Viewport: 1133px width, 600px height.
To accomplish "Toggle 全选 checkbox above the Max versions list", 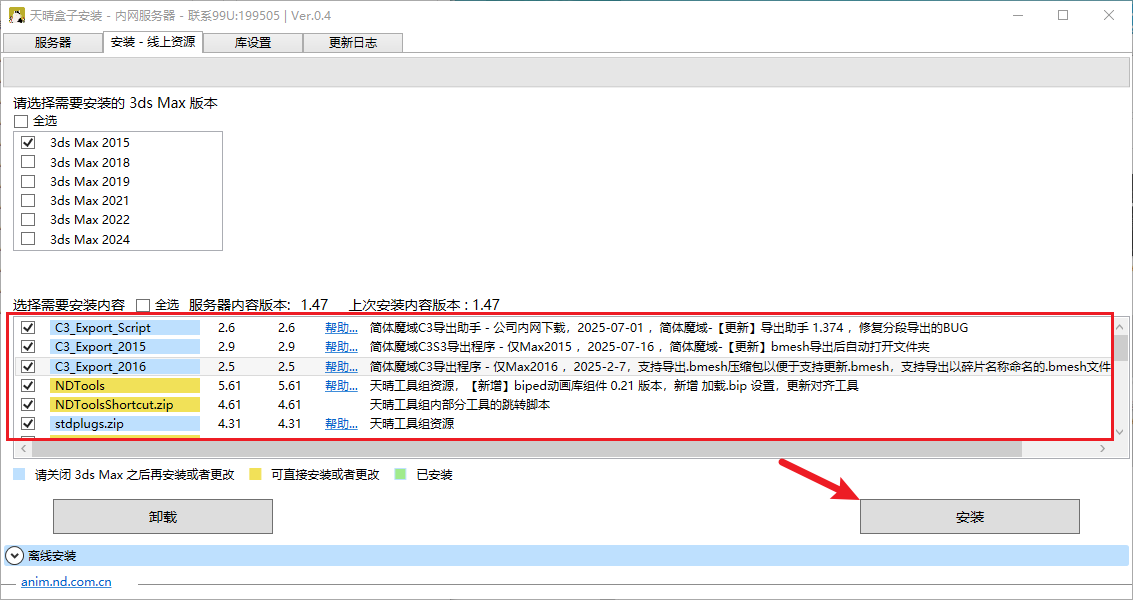I will pyautogui.click(x=21, y=121).
